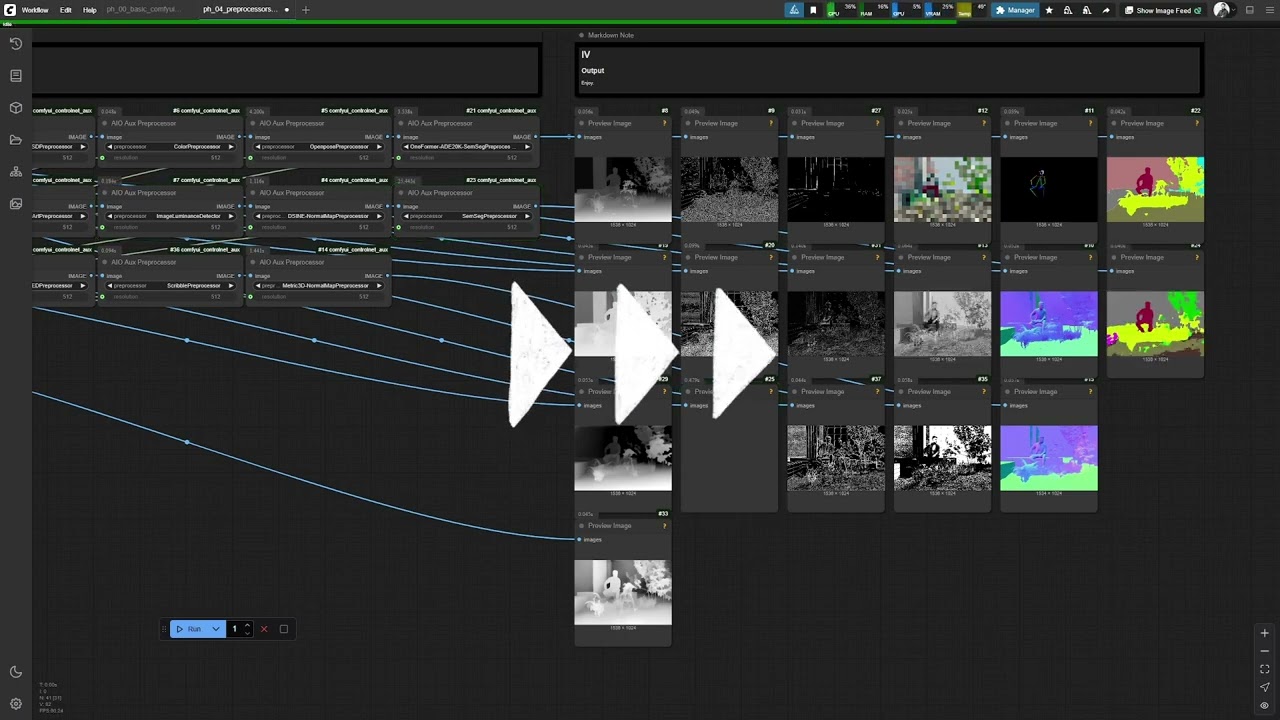The height and width of the screenshot is (720, 1280).
Task: Open the hamburger menu at top right
Action: pyautogui.click(x=1268, y=10)
